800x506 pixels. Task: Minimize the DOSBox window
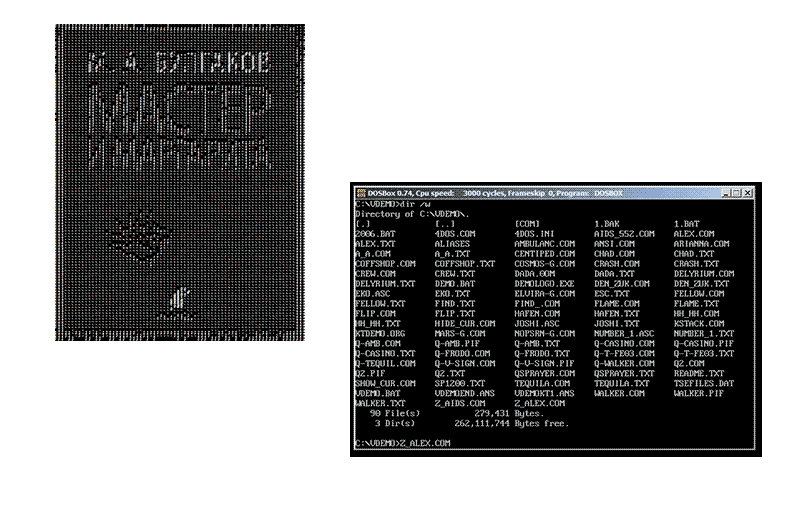[723, 193]
